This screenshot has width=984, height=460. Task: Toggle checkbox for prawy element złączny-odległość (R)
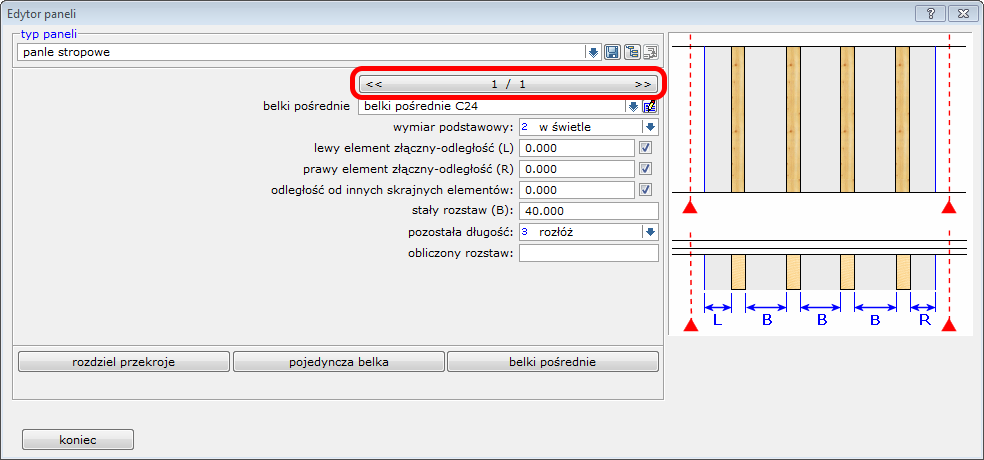coord(646,169)
